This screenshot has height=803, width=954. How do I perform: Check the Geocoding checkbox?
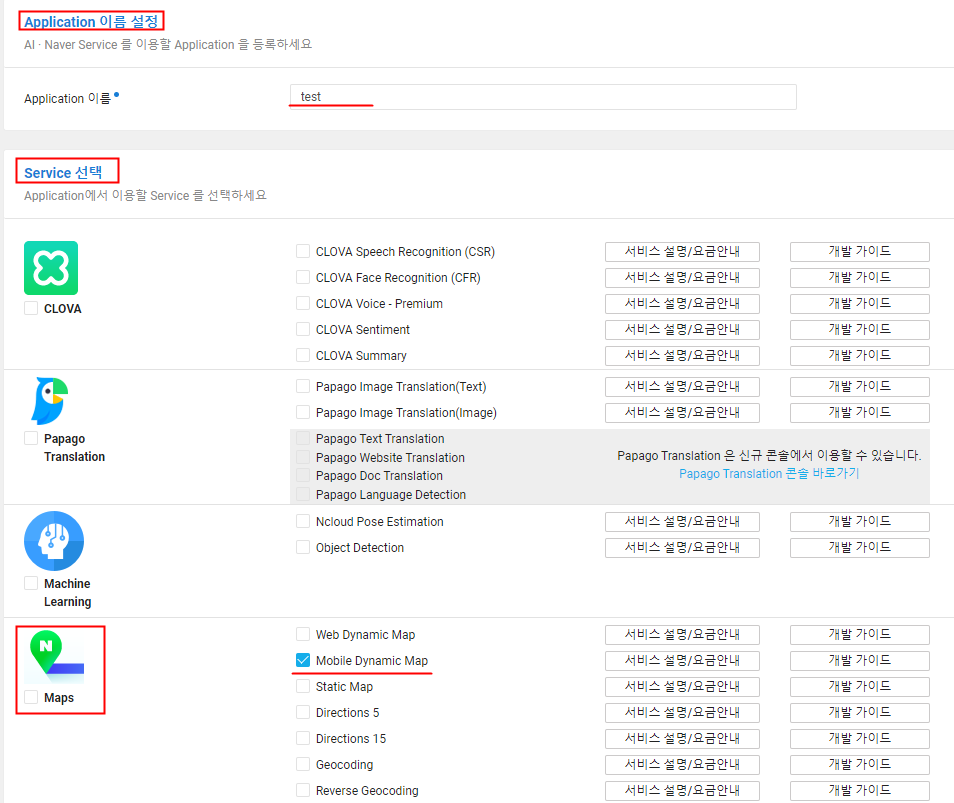pos(303,764)
